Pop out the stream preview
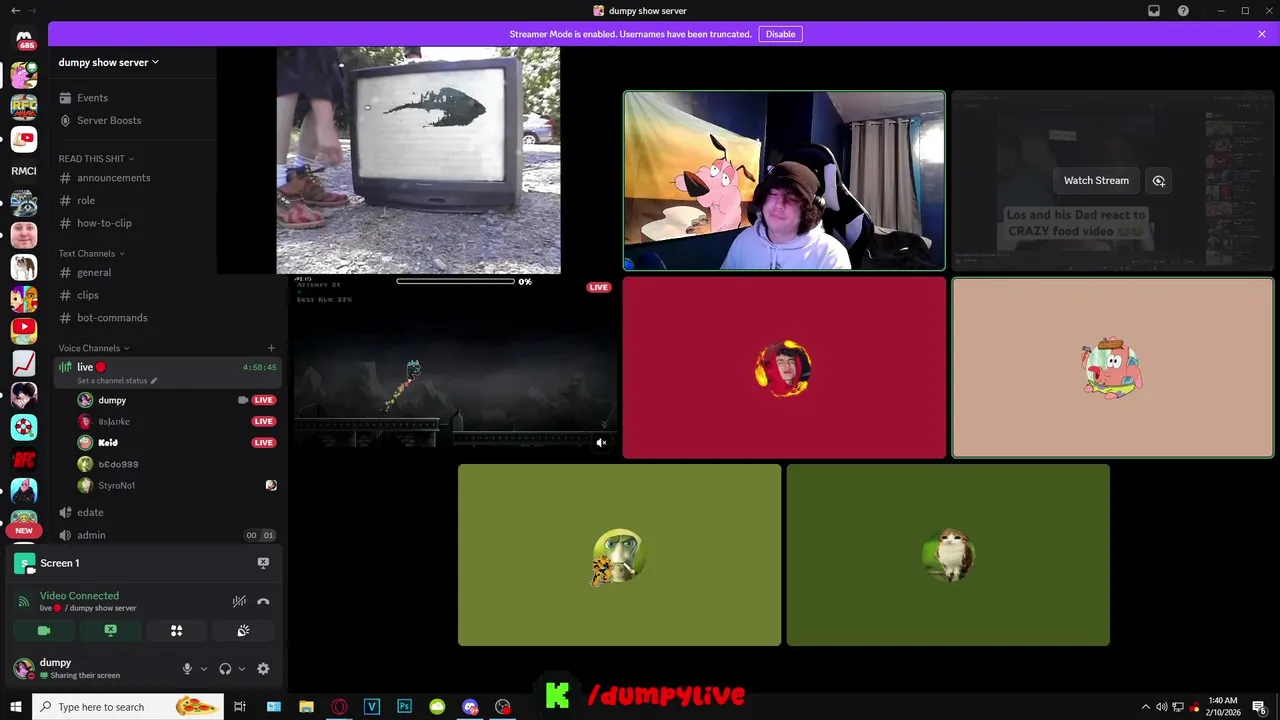The height and width of the screenshot is (720, 1280). click(x=1159, y=181)
